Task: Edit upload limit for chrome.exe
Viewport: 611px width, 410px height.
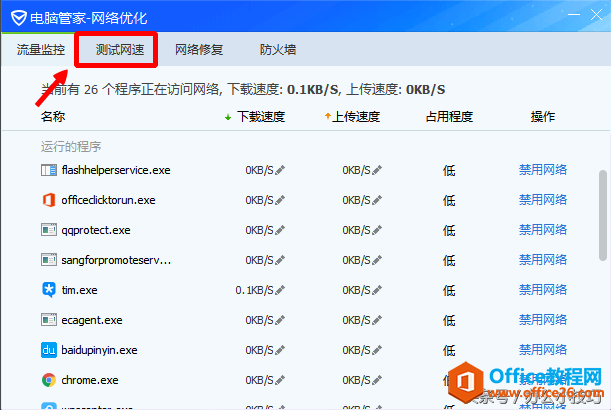Action: point(377,380)
